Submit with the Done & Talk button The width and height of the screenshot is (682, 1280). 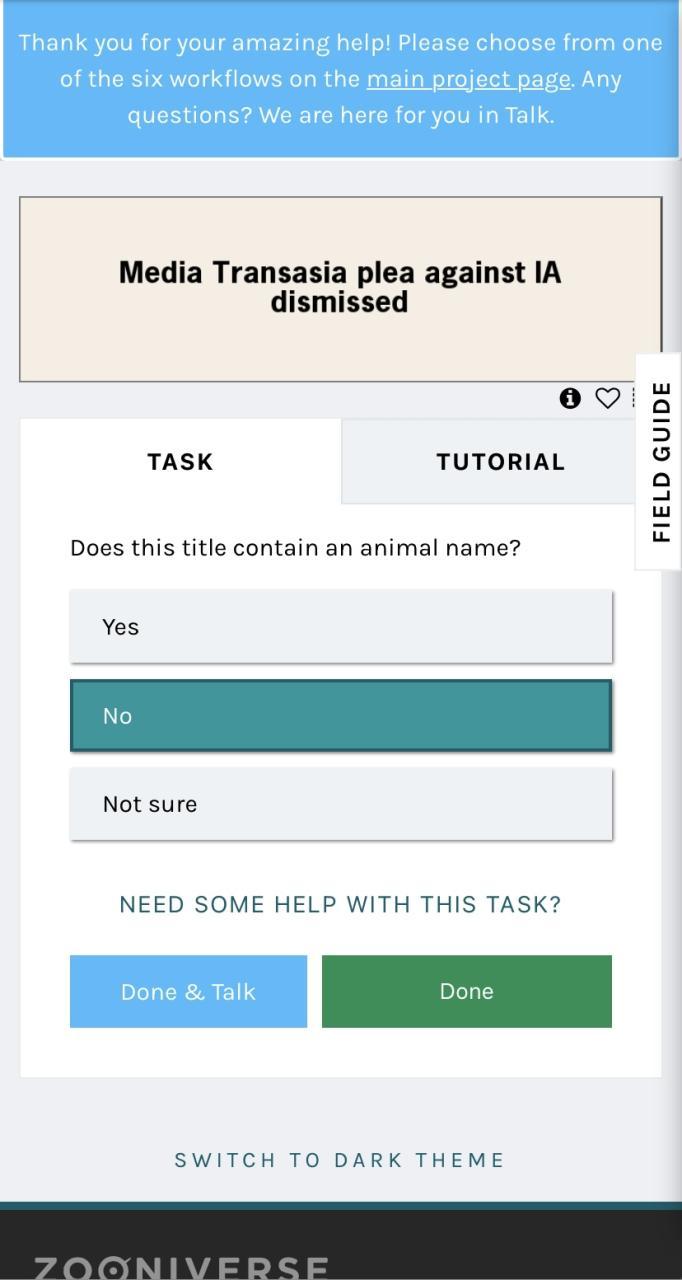188,991
